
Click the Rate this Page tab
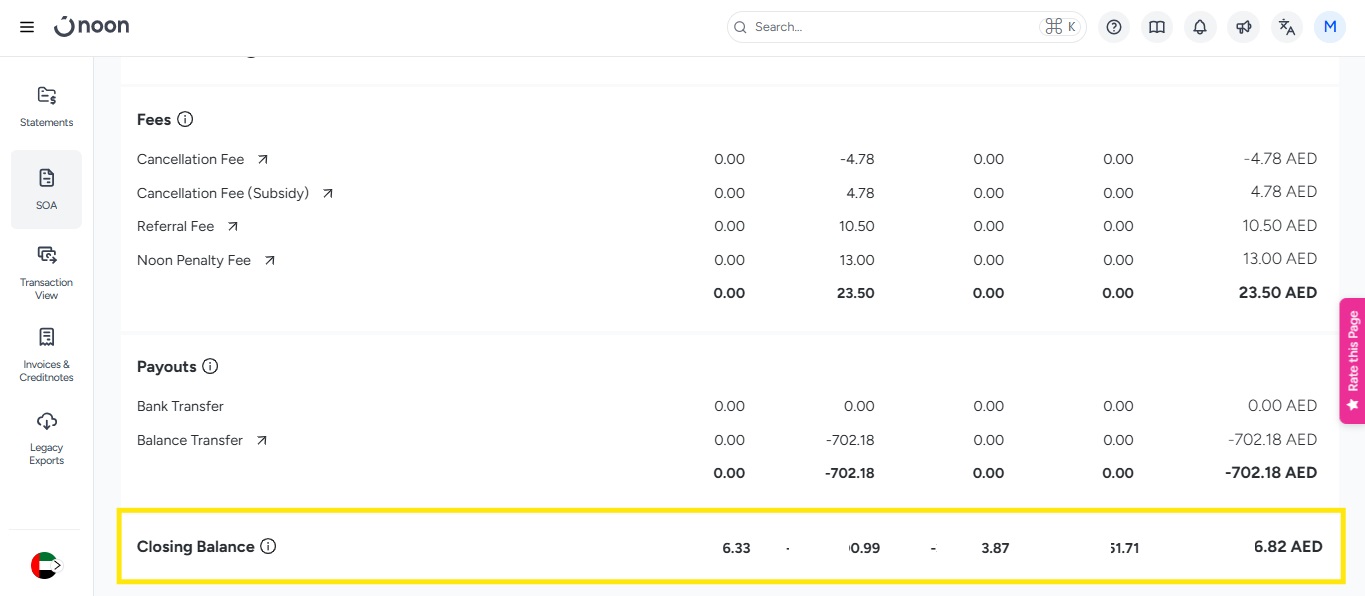pyautogui.click(x=1352, y=360)
